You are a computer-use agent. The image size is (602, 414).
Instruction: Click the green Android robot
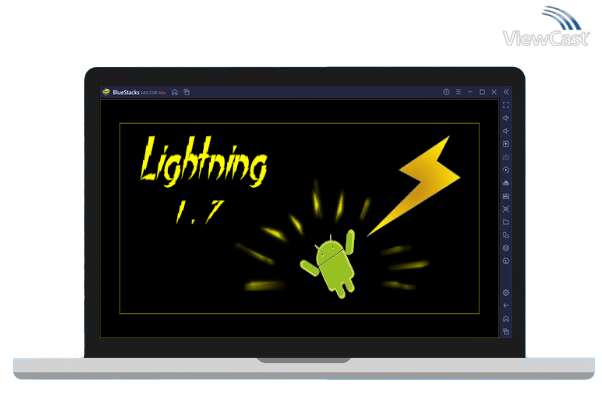[329, 263]
